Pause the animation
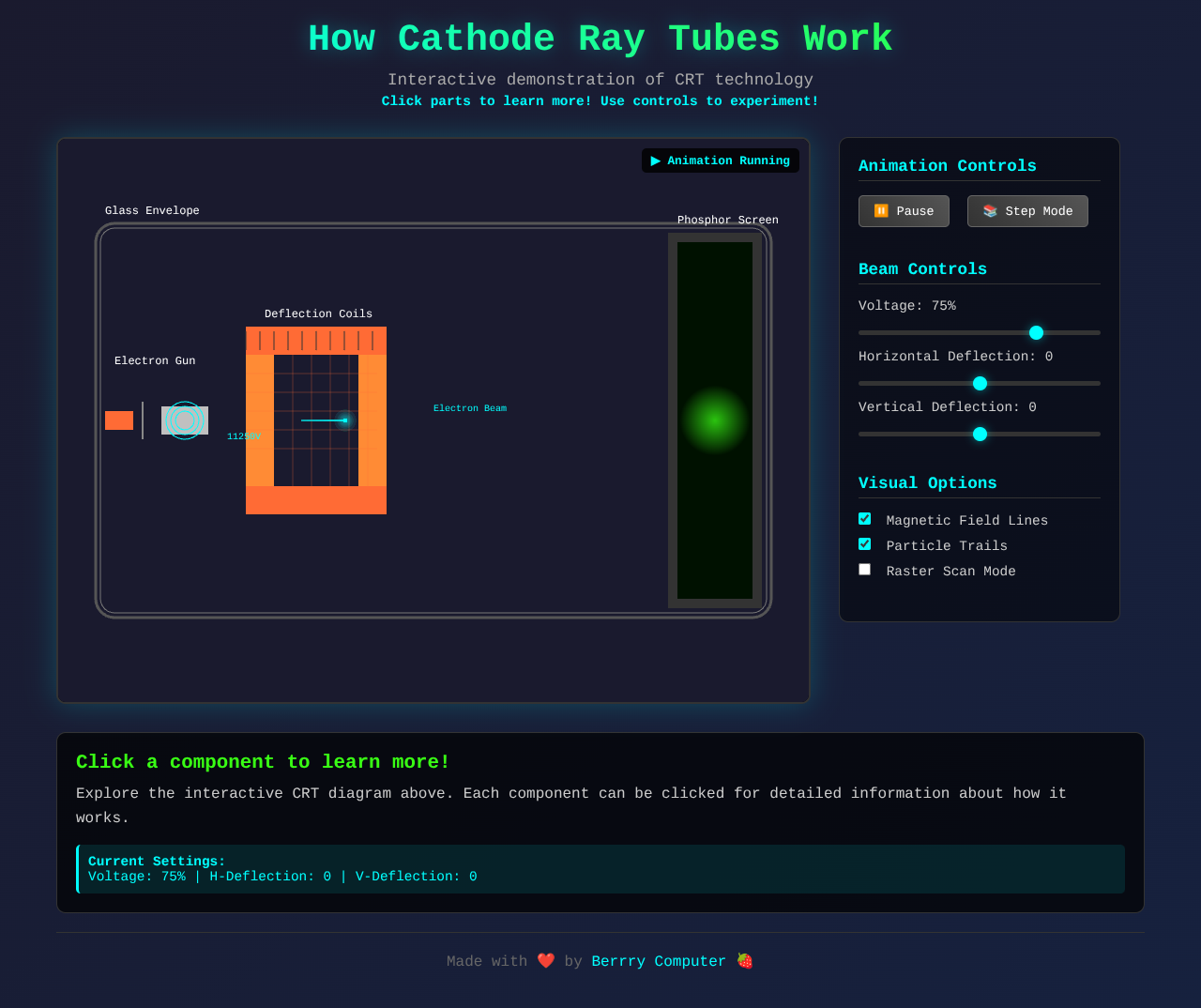 coord(903,211)
